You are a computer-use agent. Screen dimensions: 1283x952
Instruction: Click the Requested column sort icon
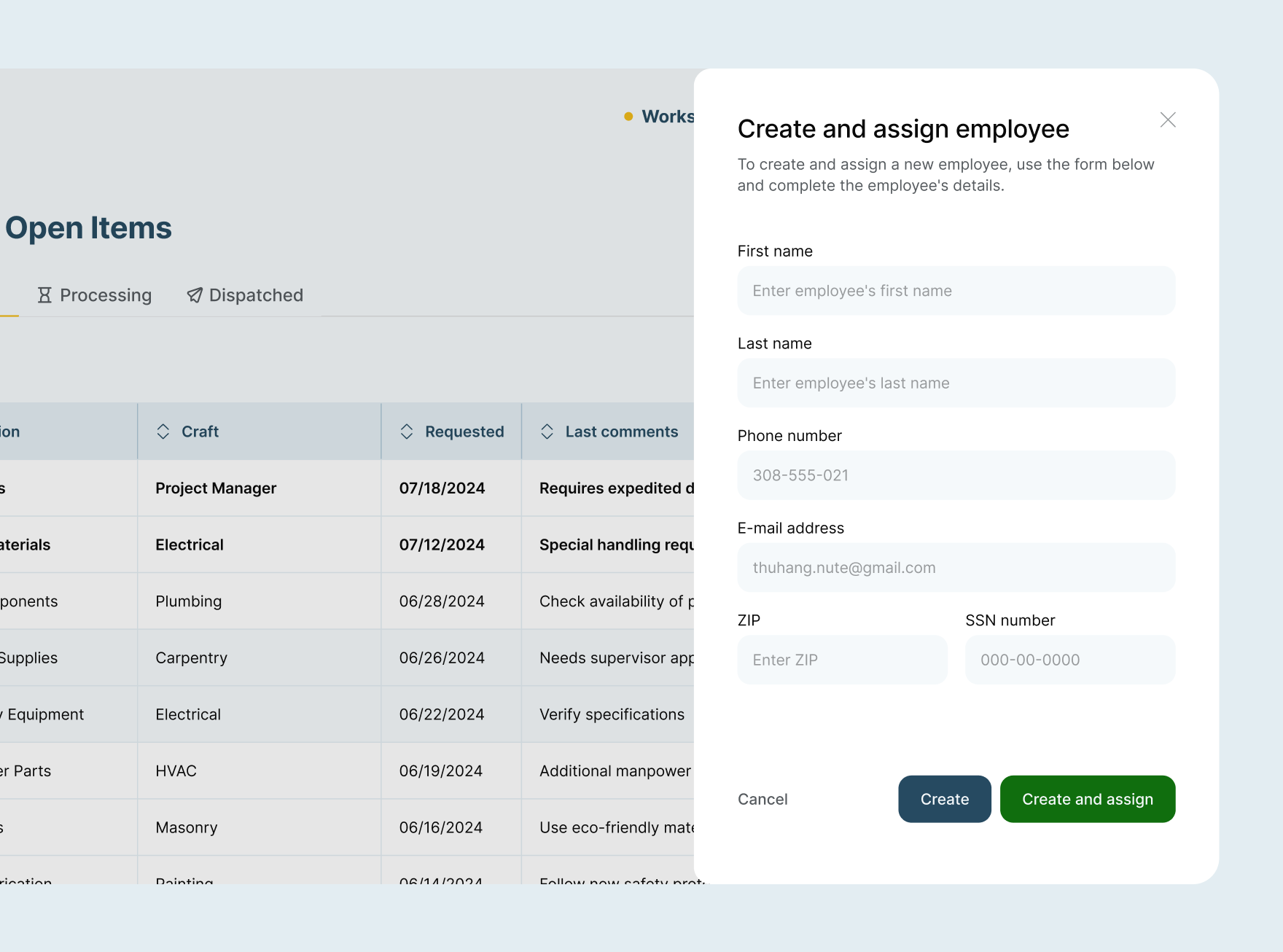tap(407, 432)
